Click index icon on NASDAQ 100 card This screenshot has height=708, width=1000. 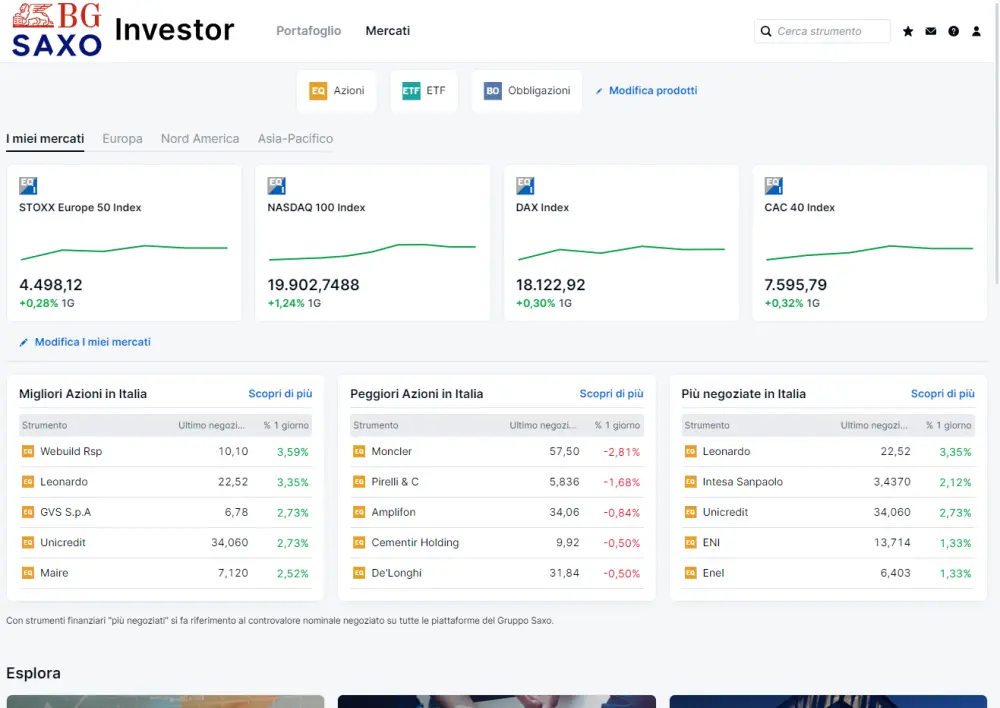point(277,186)
